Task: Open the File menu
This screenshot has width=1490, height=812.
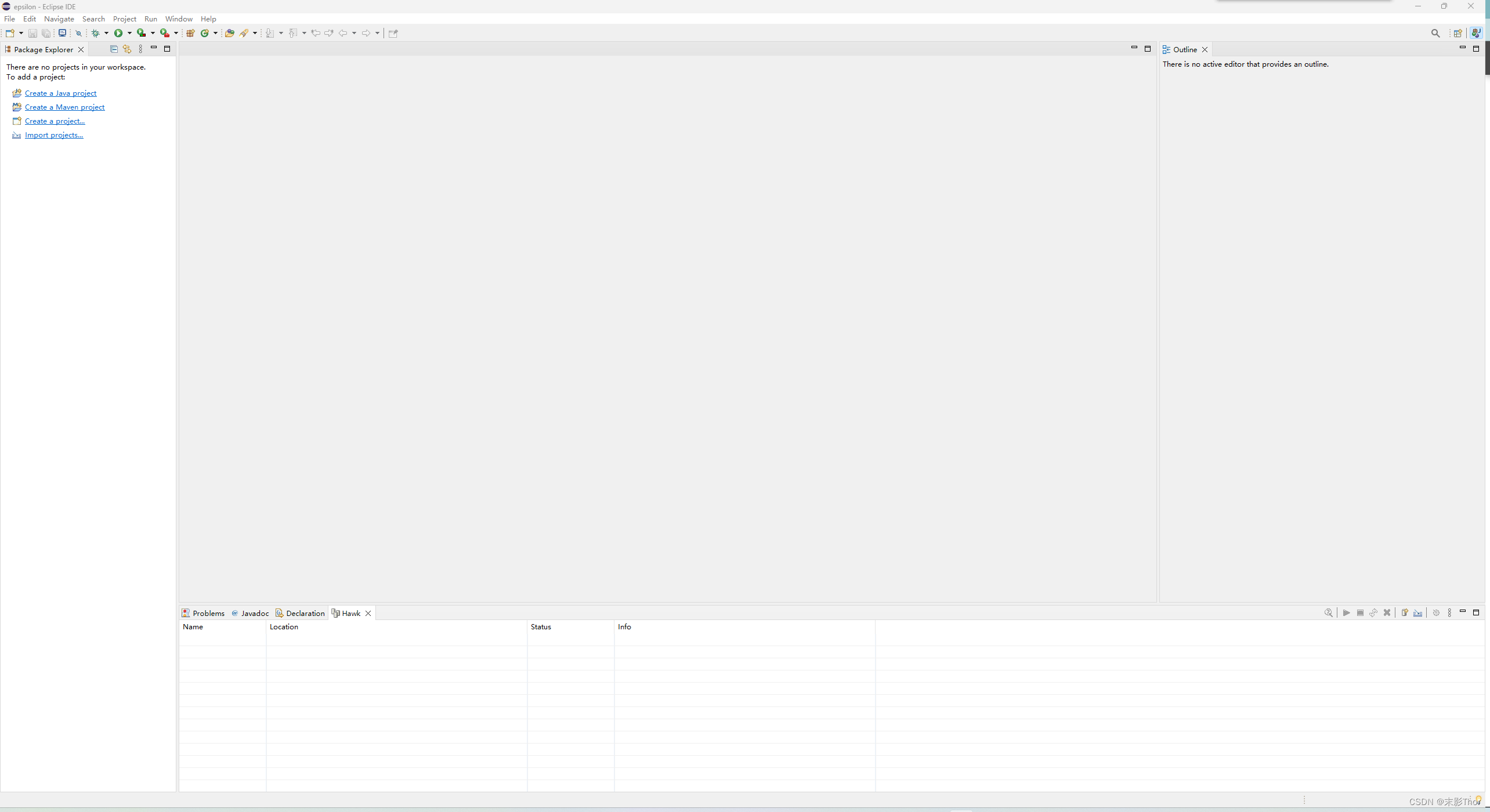Action: click(11, 18)
